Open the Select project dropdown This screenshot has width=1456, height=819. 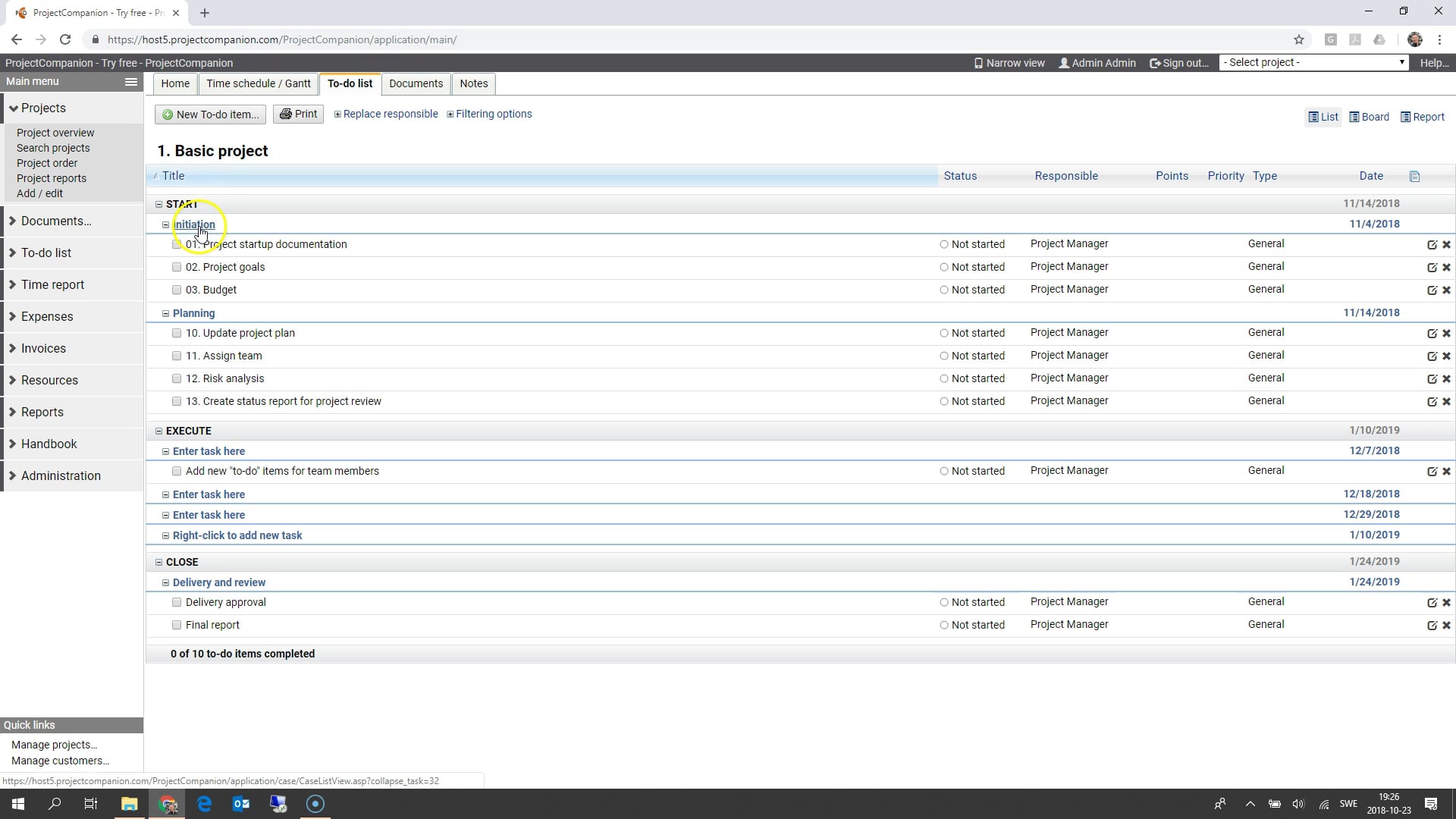[x=1313, y=62]
